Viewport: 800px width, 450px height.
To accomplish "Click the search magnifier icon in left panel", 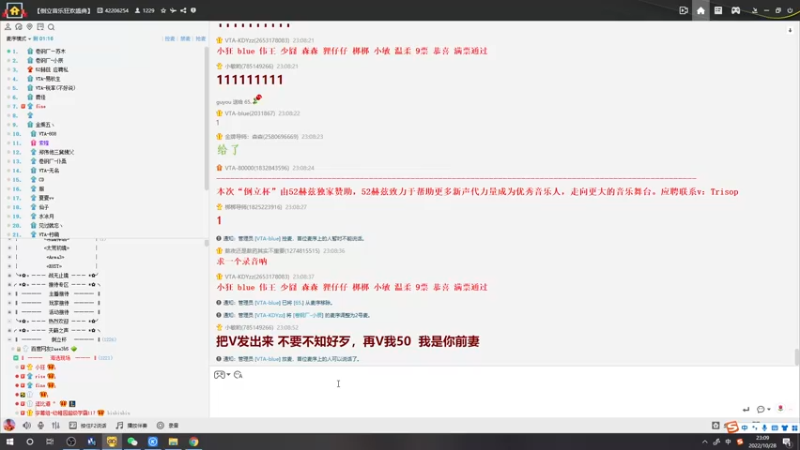I will click(51, 27).
